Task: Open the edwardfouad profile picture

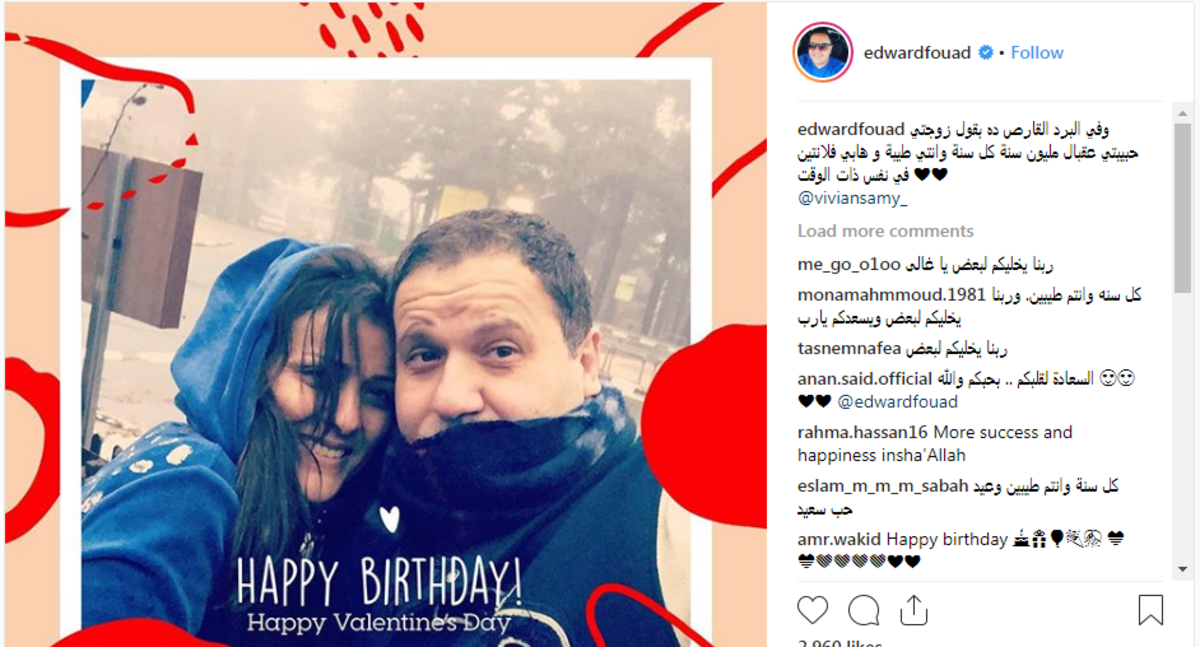Action: pos(822,52)
